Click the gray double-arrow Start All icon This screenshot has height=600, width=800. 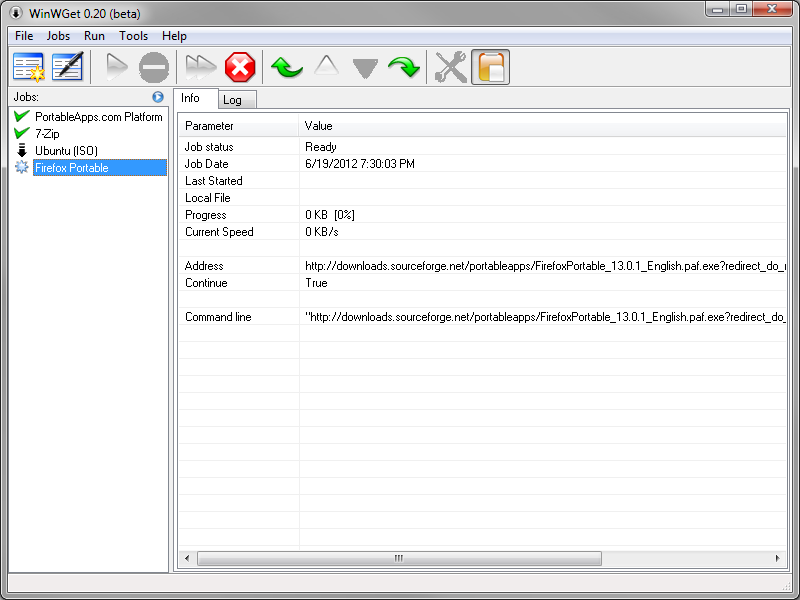tap(201, 67)
